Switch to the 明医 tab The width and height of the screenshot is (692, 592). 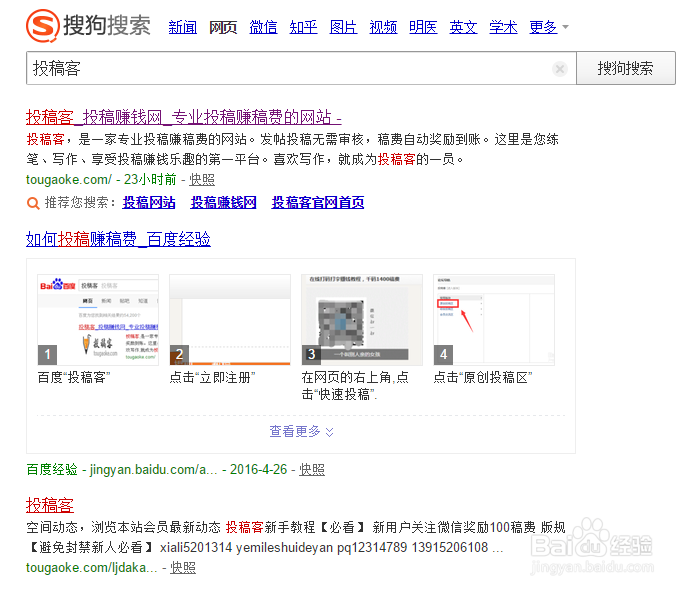click(x=423, y=27)
